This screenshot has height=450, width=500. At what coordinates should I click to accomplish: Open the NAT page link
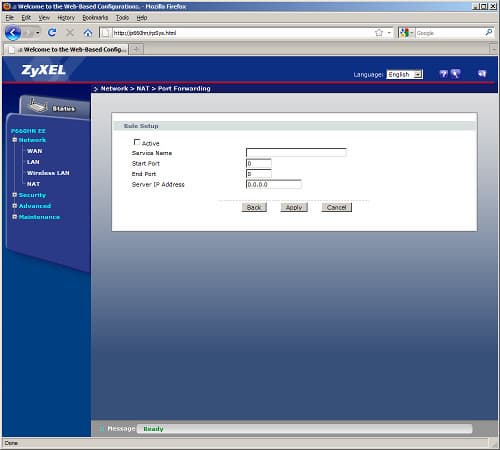33,184
